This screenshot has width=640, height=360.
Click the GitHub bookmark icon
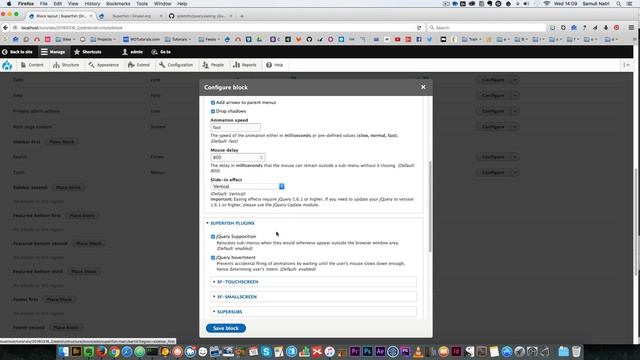(309, 40)
